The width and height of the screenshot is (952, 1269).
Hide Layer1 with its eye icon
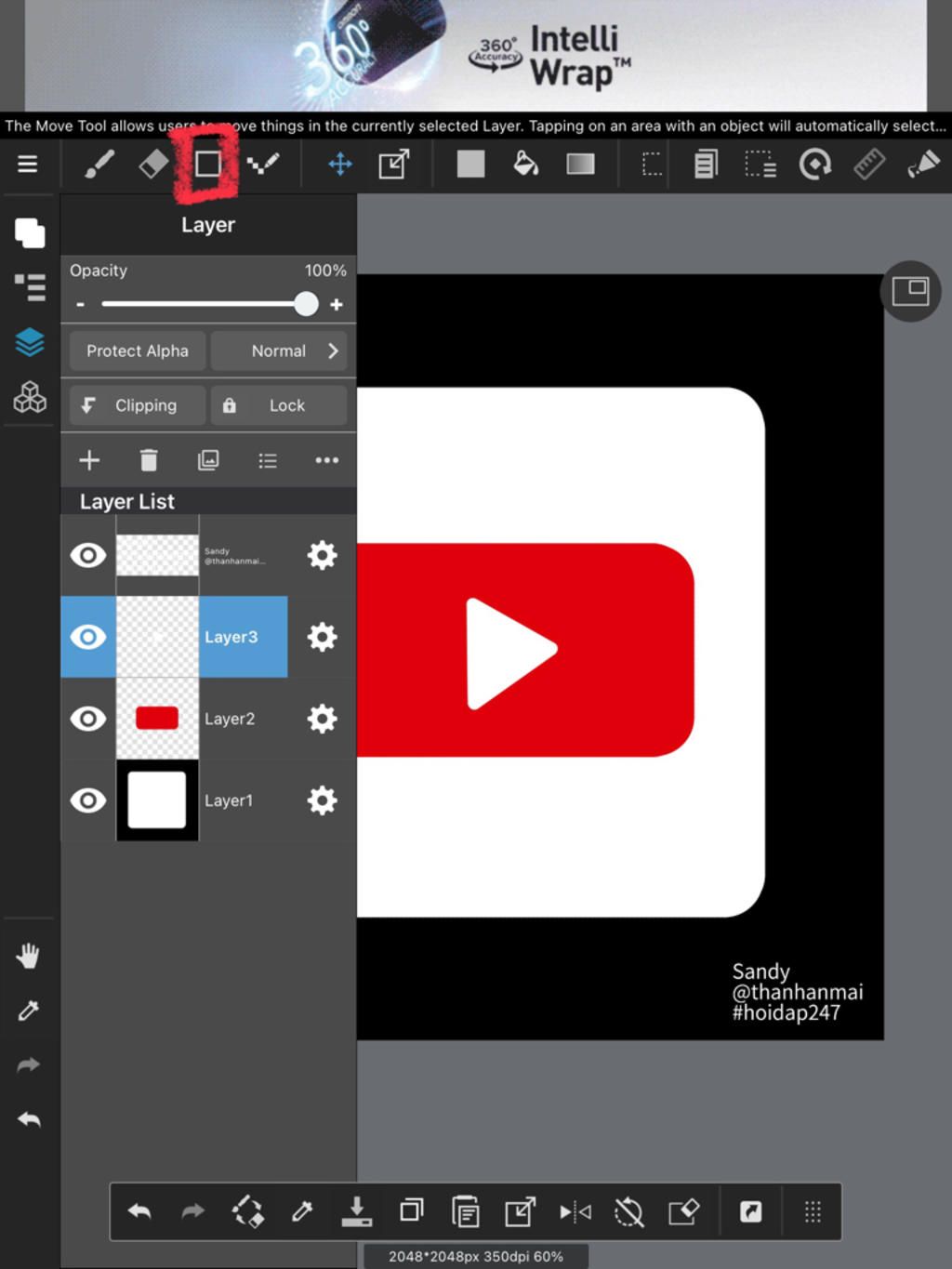tap(88, 800)
